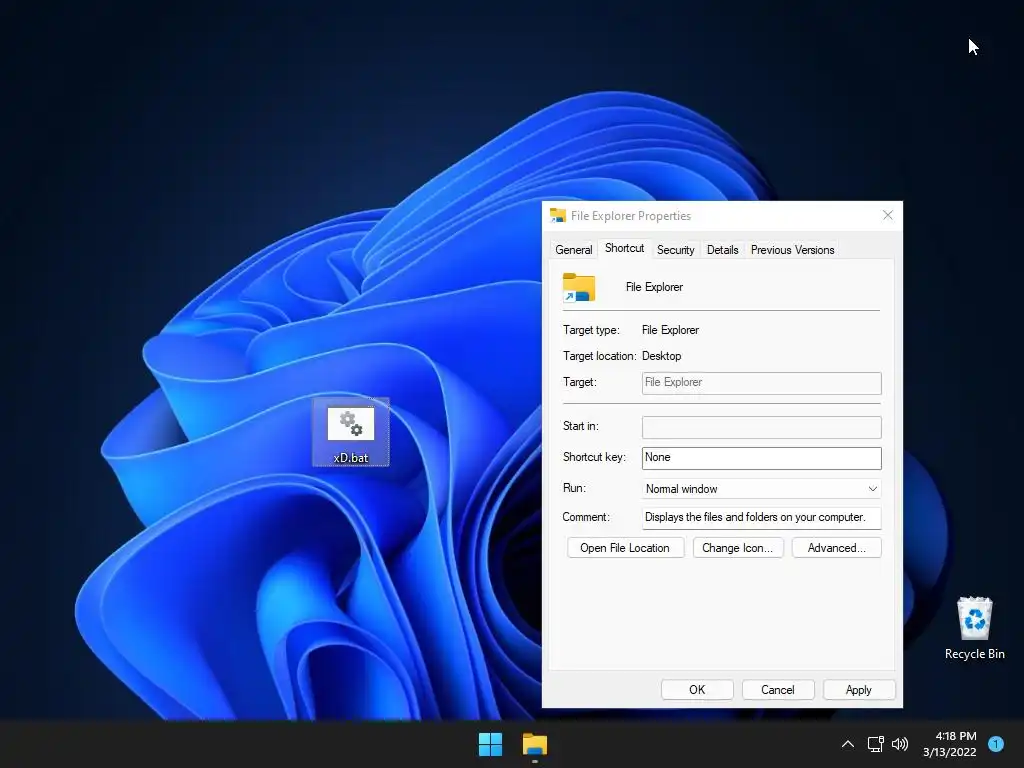Confirm with the OK button
This screenshot has width=1024, height=768.
point(697,690)
